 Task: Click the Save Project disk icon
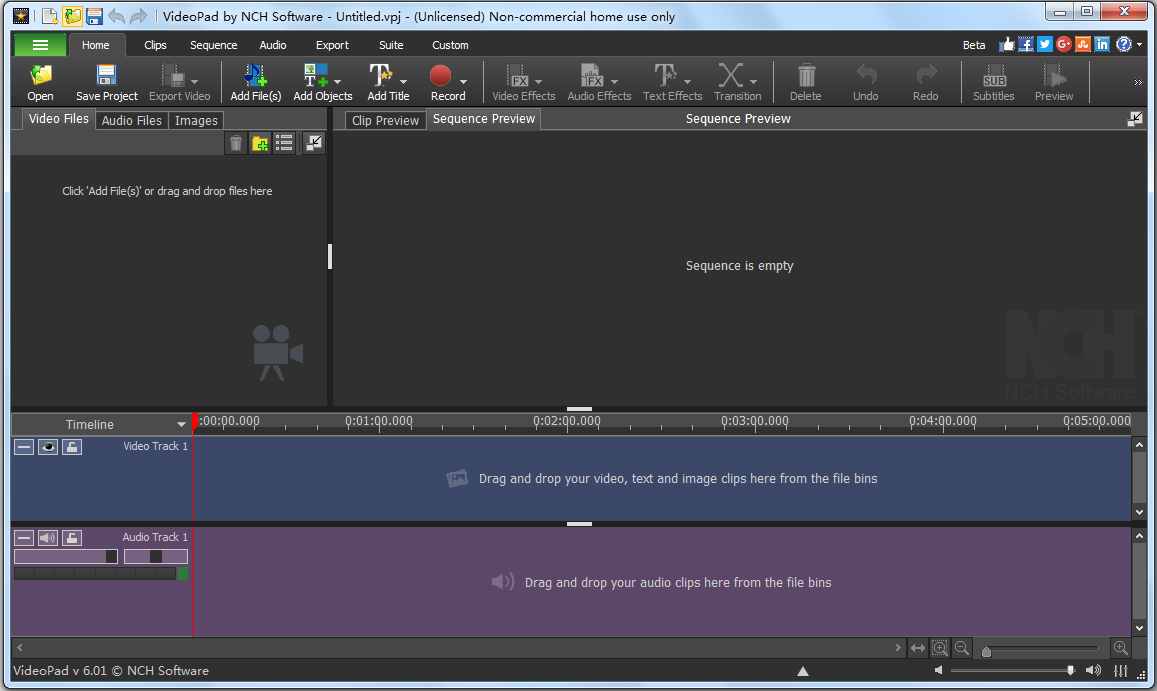pyautogui.click(x=106, y=77)
